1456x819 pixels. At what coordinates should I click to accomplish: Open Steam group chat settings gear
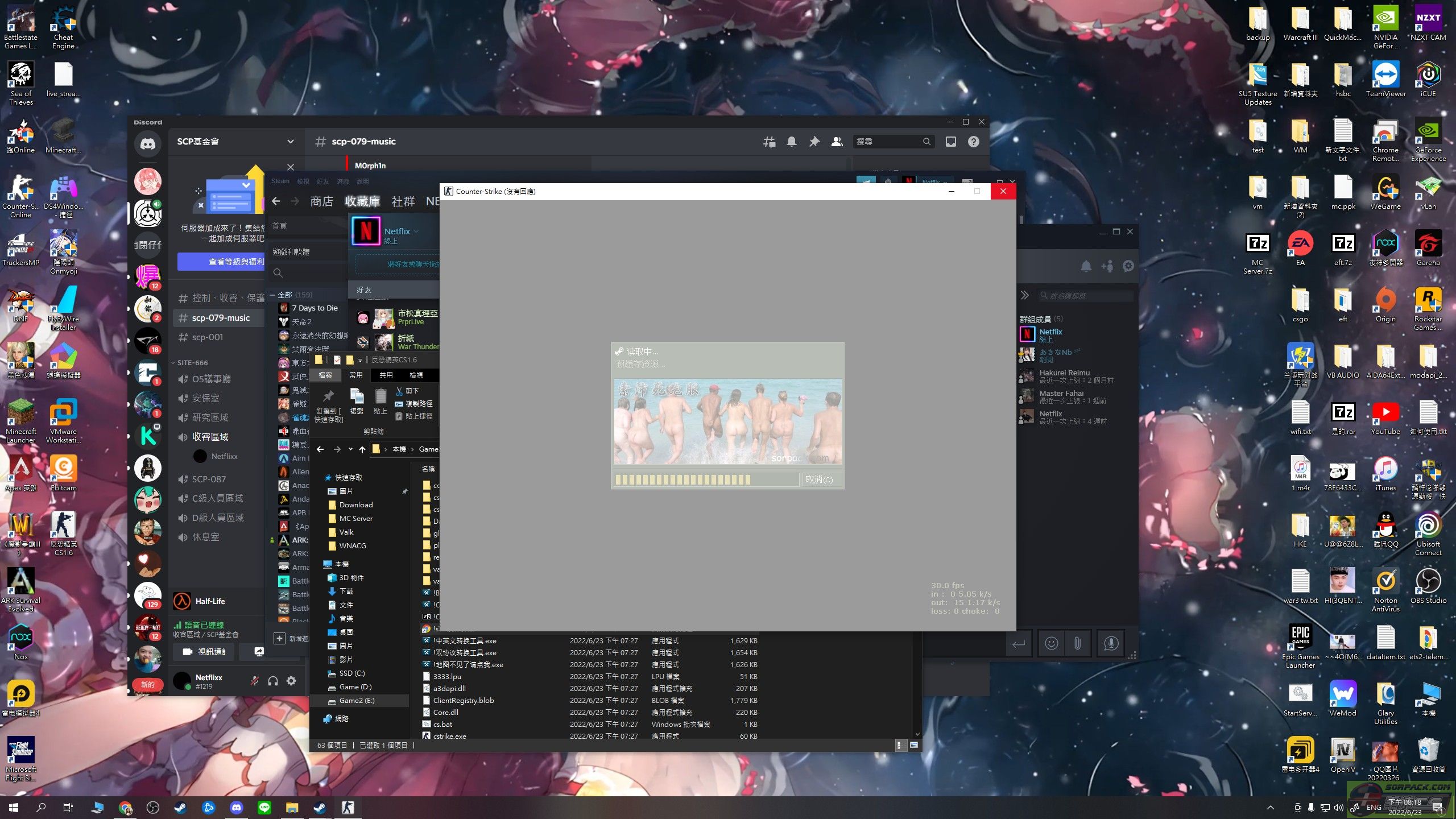[1128, 266]
